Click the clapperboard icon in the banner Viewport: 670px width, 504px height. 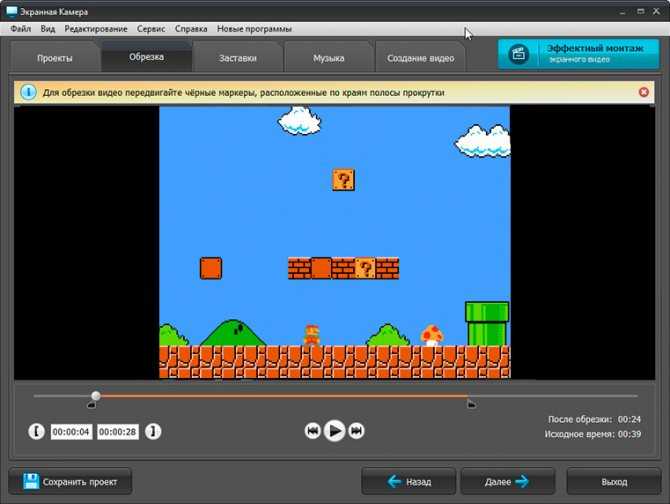click(518, 54)
